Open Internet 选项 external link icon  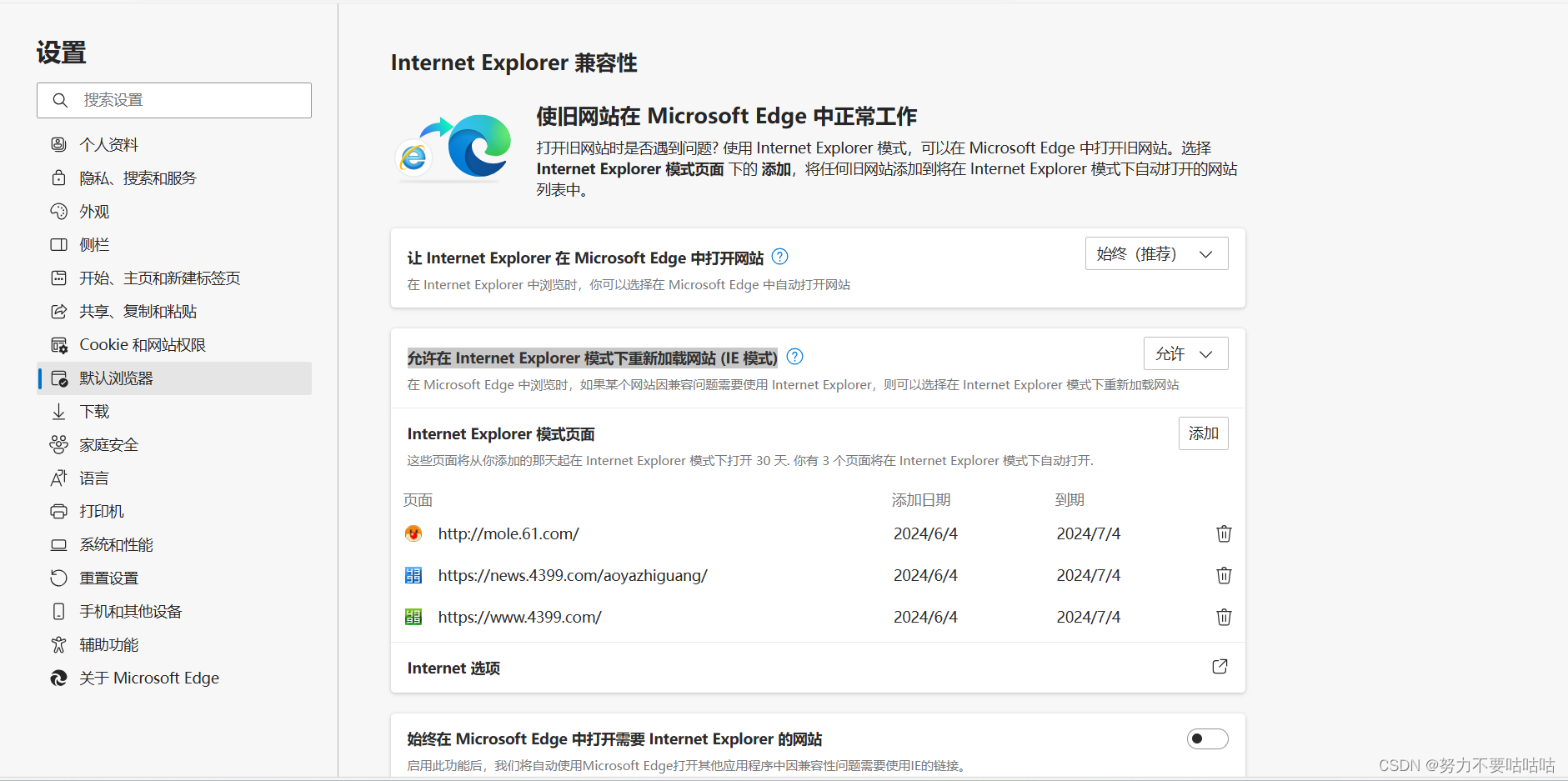pyautogui.click(x=1219, y=667)
